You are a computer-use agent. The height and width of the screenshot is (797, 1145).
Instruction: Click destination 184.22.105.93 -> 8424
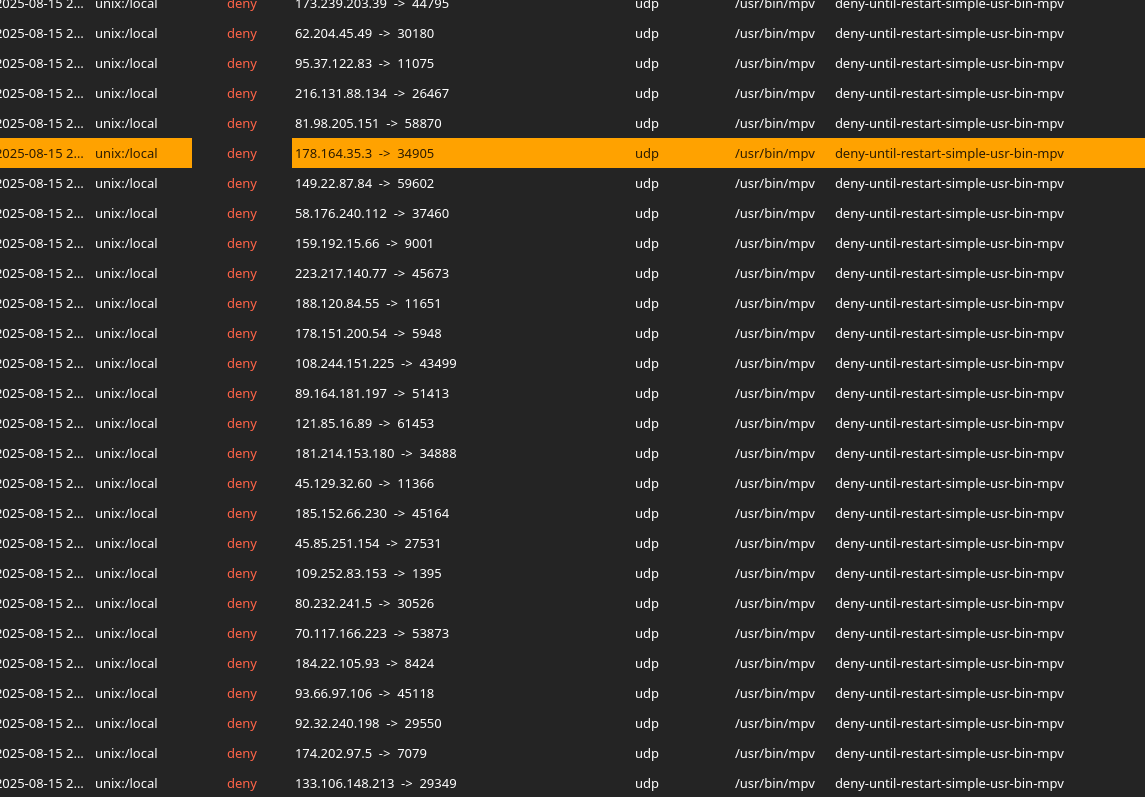[x=364, y=663]
